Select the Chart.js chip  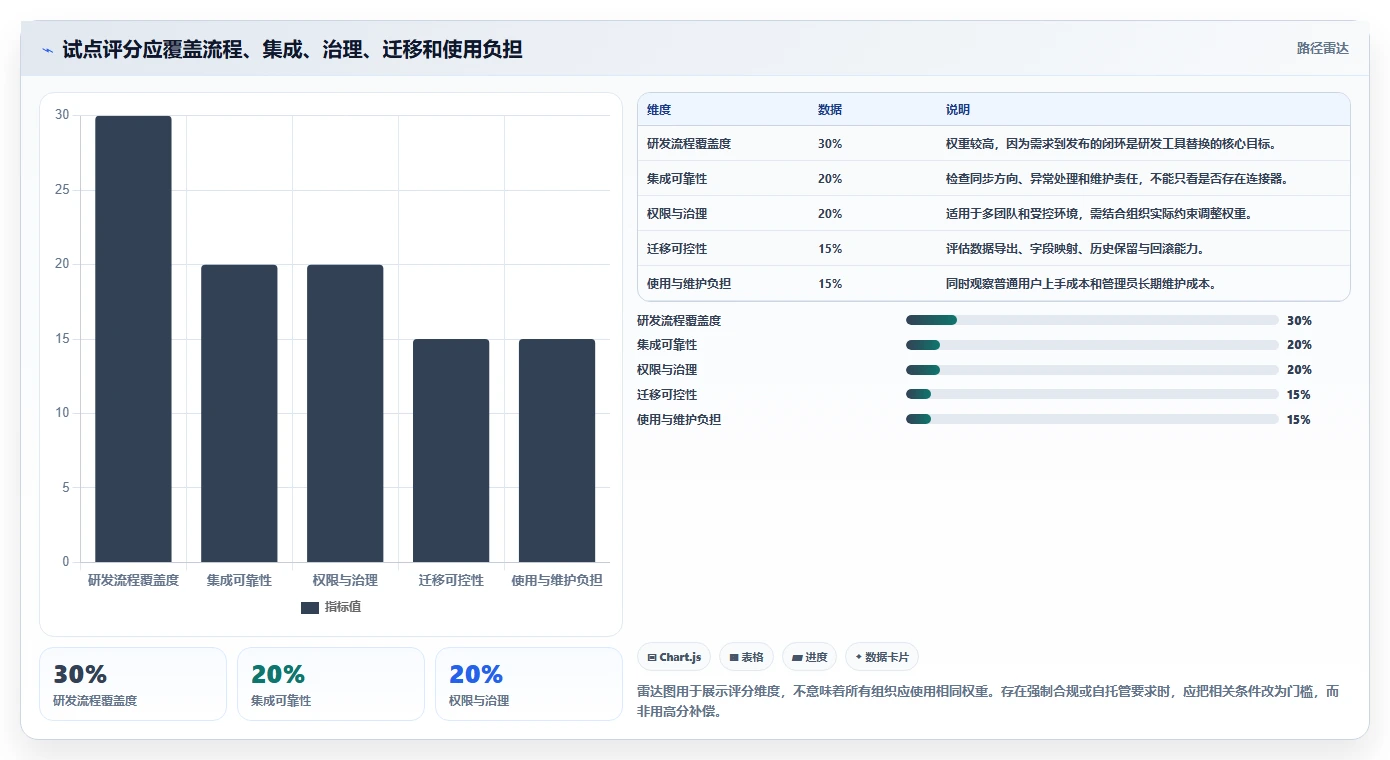point(674,657)
